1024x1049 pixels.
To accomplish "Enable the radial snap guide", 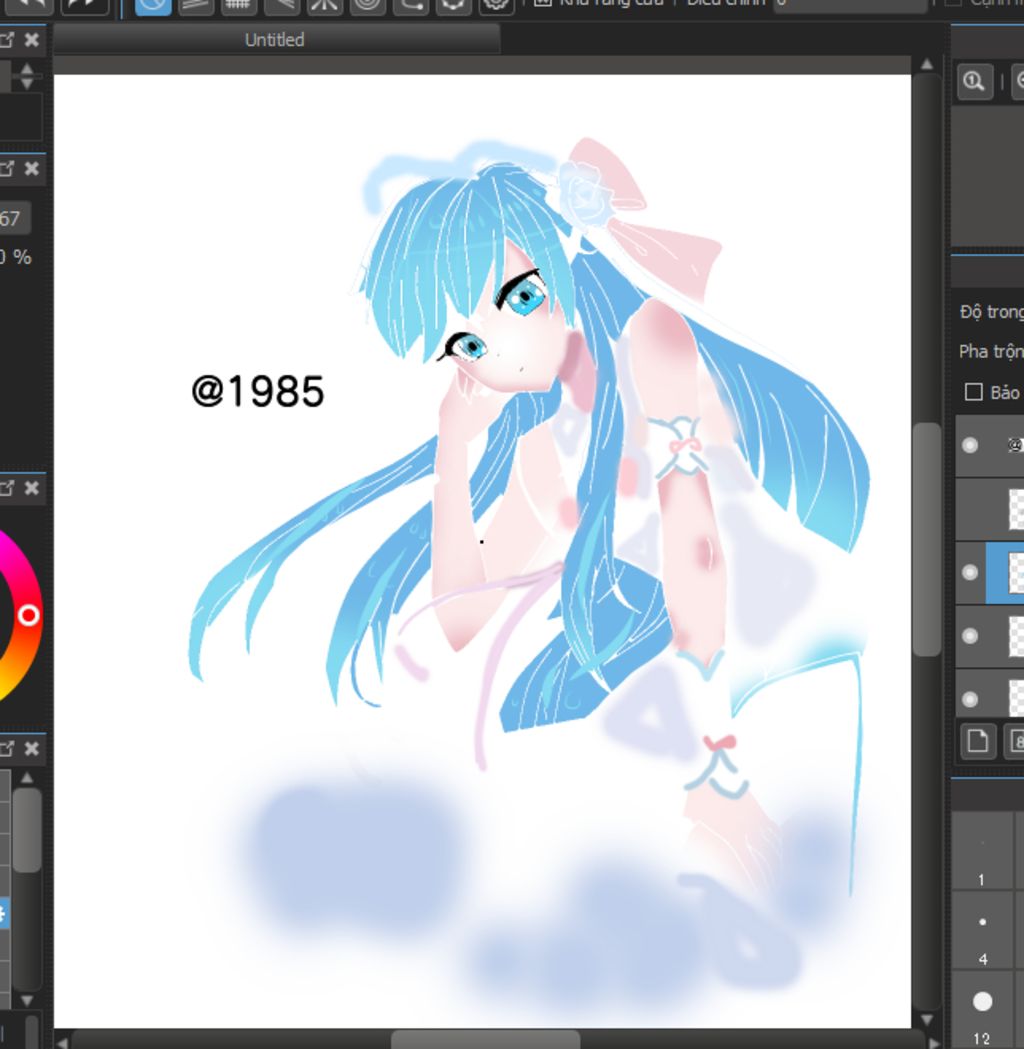I will [x=324, y=6].
